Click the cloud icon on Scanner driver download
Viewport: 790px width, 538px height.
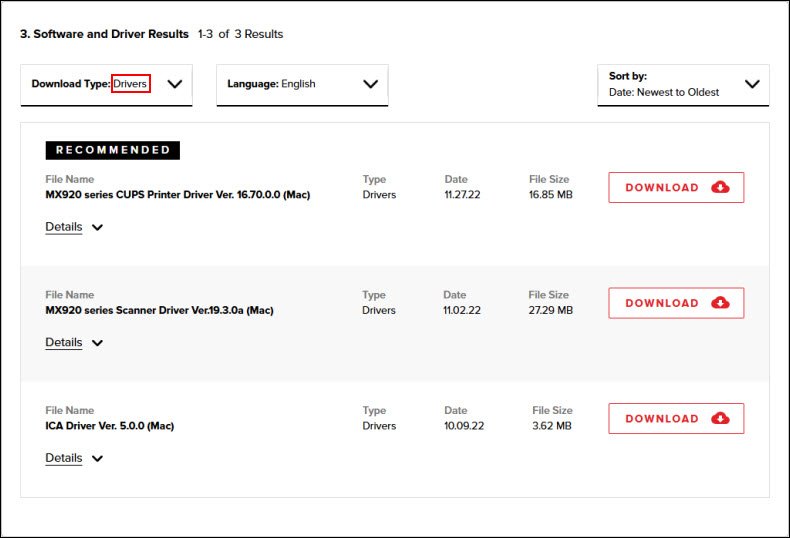click(720, 303)
